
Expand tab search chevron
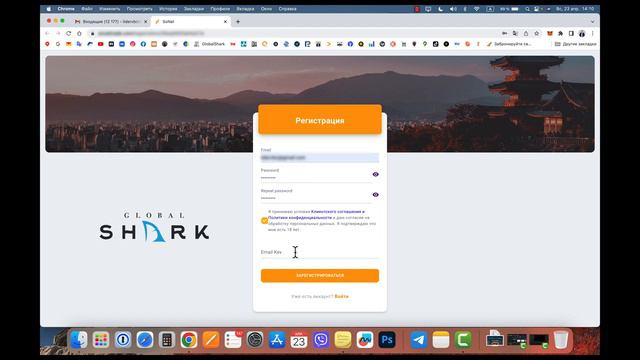pyautogui.click(x=592, y=22)
